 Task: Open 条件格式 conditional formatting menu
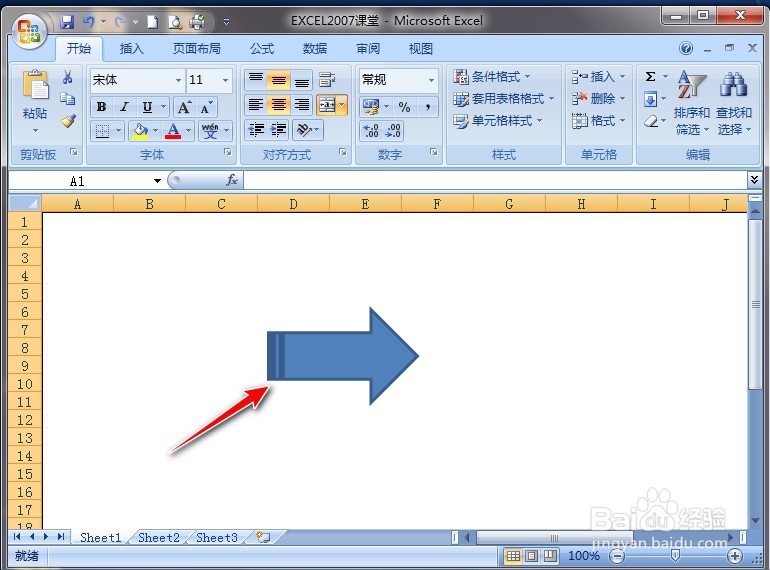point(493,77)
